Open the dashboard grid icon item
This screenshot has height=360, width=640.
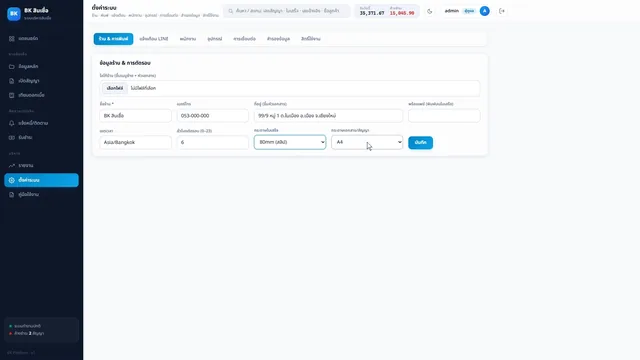click(41, 38)
